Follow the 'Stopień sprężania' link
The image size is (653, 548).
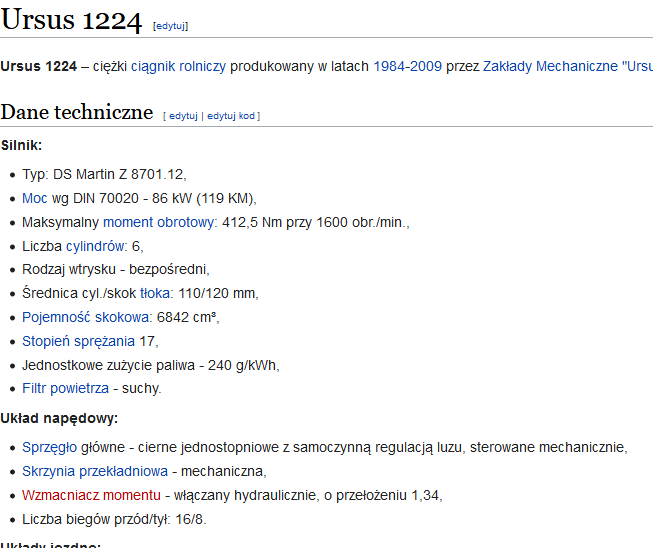pos(78,341)
